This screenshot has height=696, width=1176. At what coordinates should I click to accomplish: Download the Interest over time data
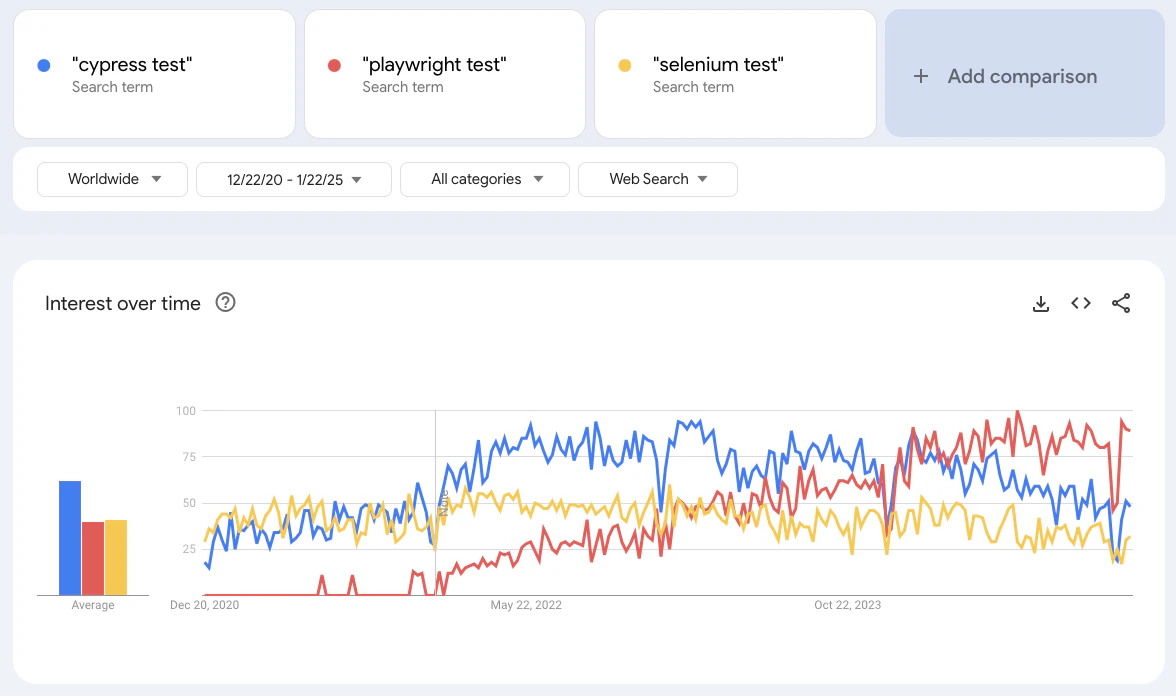pyautogui.click(x=1040, y=304)
